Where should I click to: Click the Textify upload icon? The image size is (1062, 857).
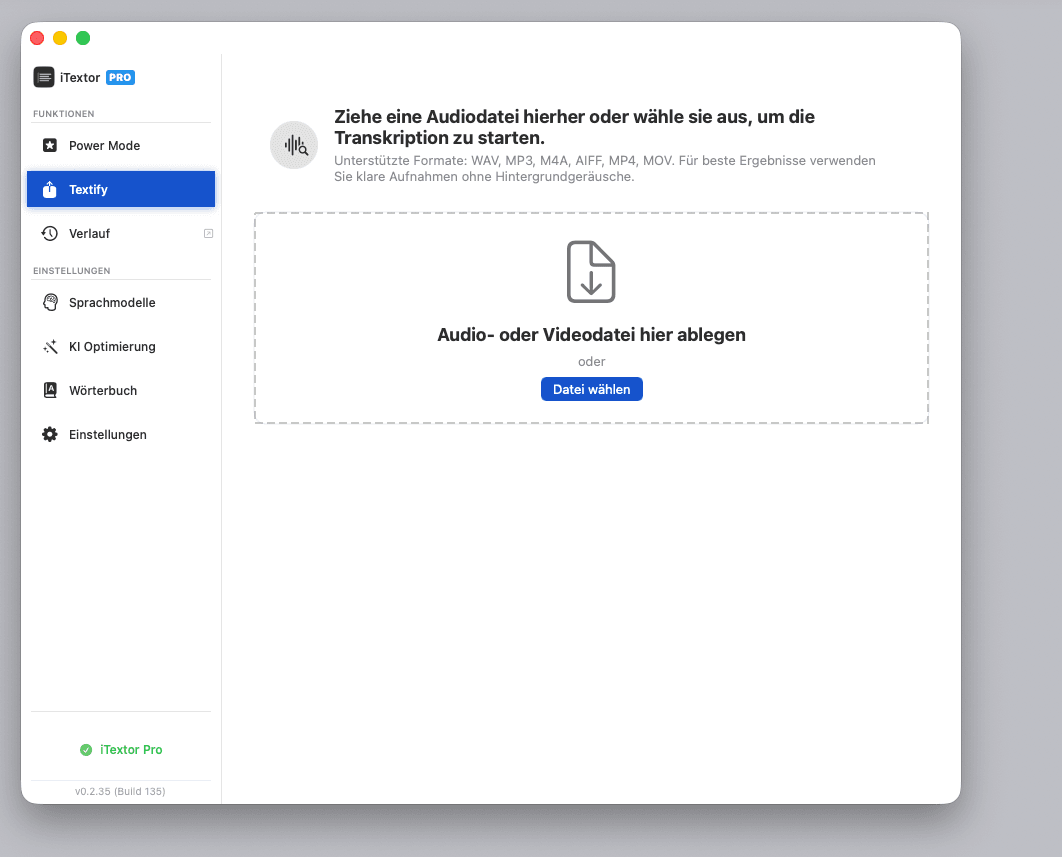[50, 189]
